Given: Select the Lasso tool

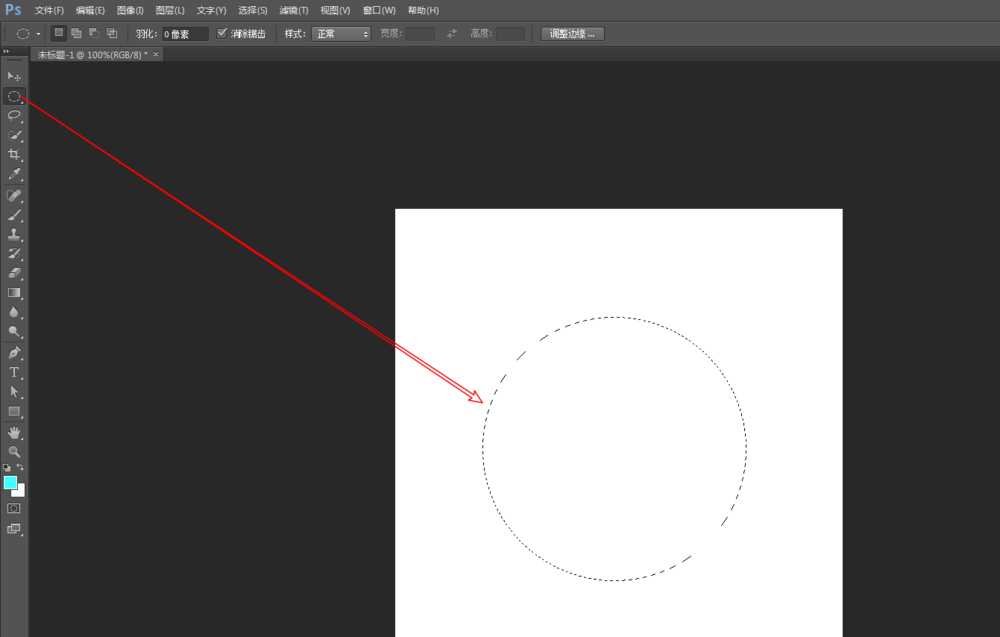Looking at the screenshot, I should [x=14, y=115].
